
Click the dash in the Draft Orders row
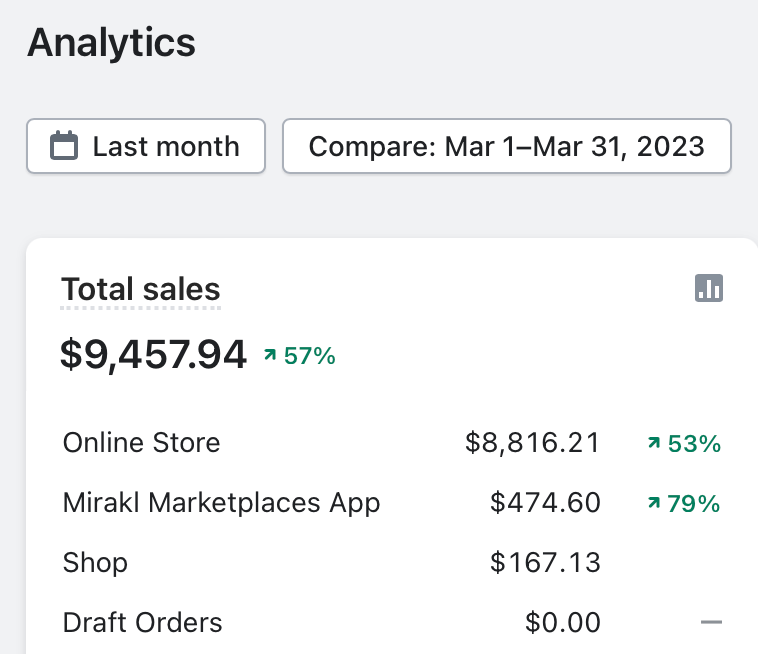[711, 623]
